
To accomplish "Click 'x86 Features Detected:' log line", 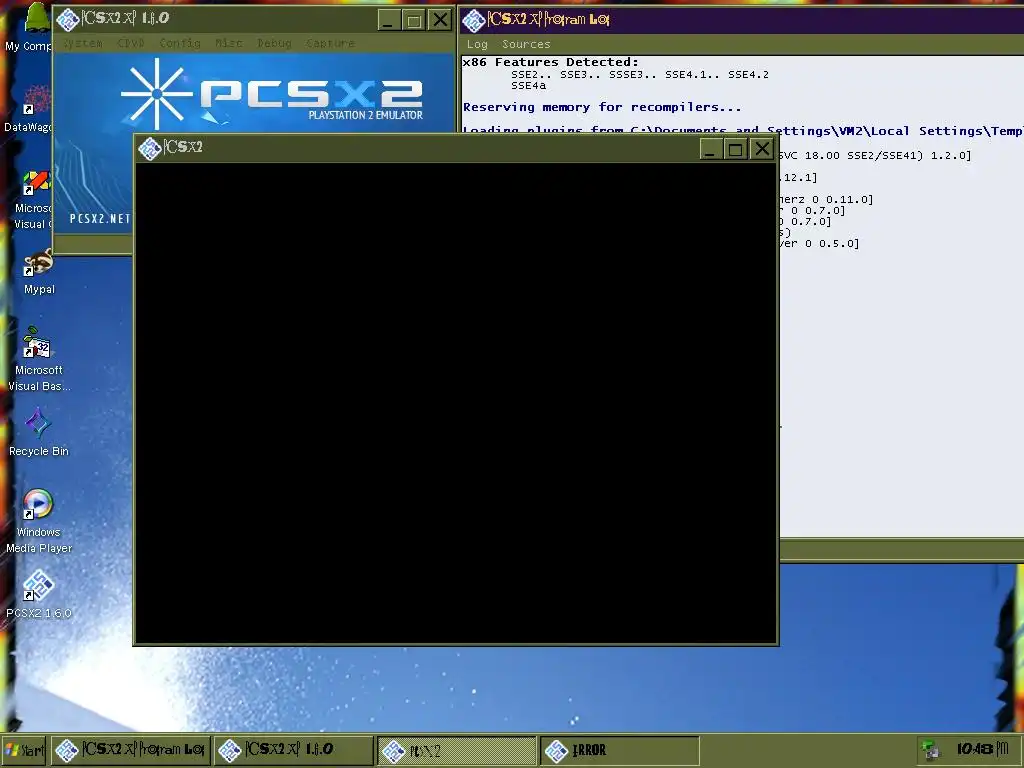I will click(551, 62).
